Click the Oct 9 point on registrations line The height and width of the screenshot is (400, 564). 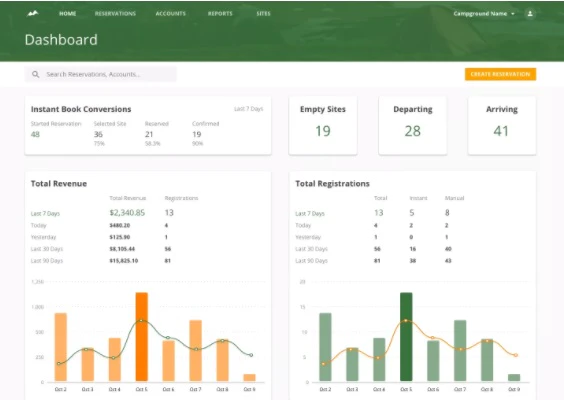coord(515,355)
